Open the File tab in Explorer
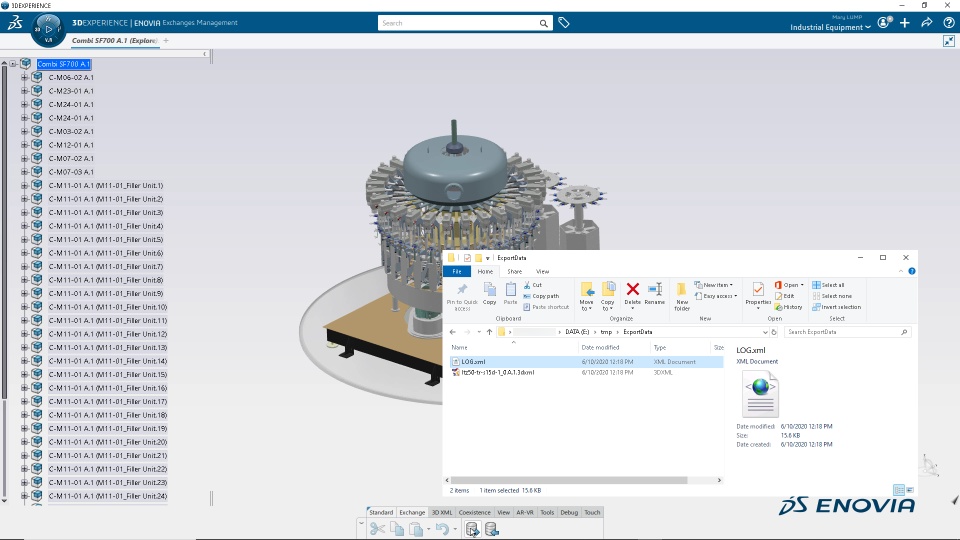The width and height of the screenshot is (960, 540). point(457,271)
